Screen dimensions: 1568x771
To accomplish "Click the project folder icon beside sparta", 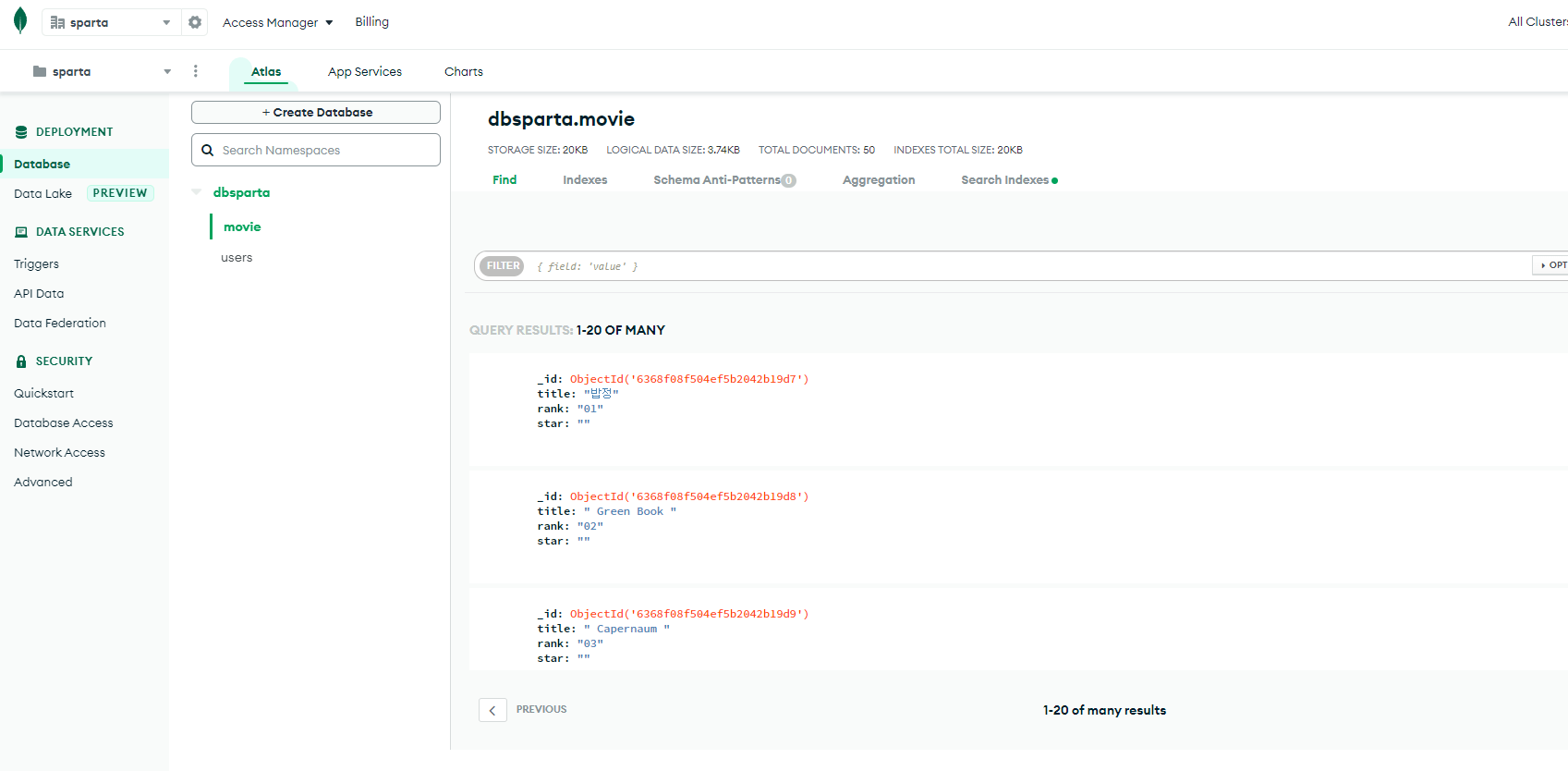I will pos(40,71).
